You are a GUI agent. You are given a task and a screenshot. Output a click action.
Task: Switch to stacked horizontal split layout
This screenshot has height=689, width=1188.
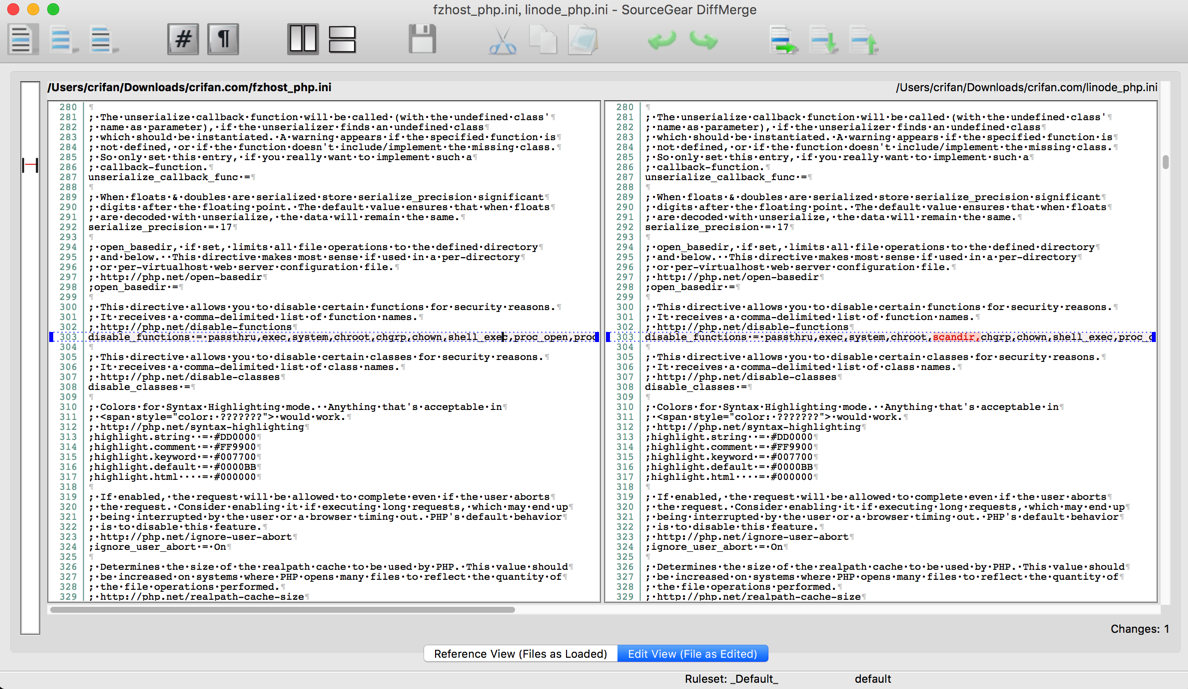(x=342, y=39)
